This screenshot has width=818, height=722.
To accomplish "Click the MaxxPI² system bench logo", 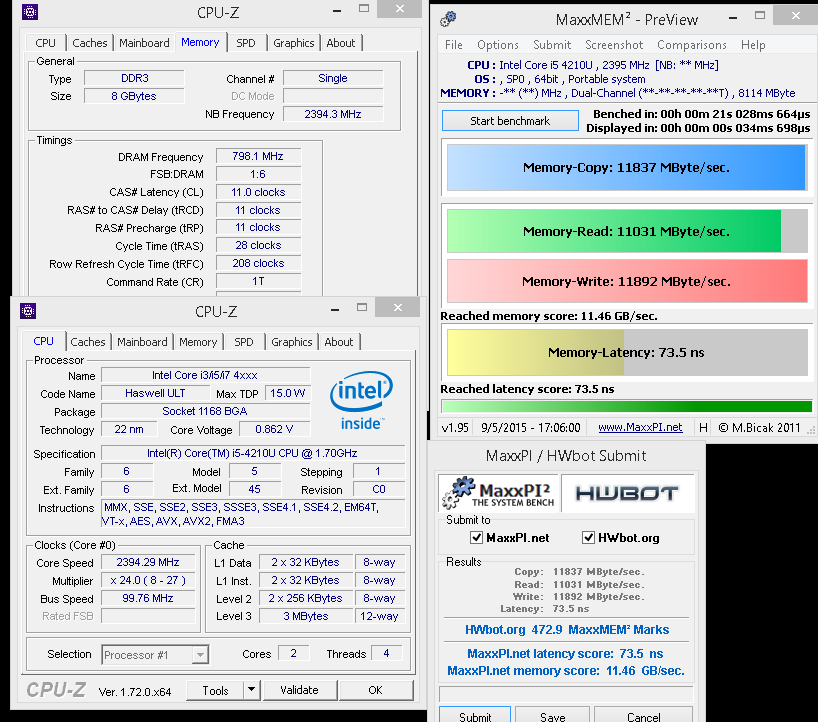I will [x=498, y=492].
